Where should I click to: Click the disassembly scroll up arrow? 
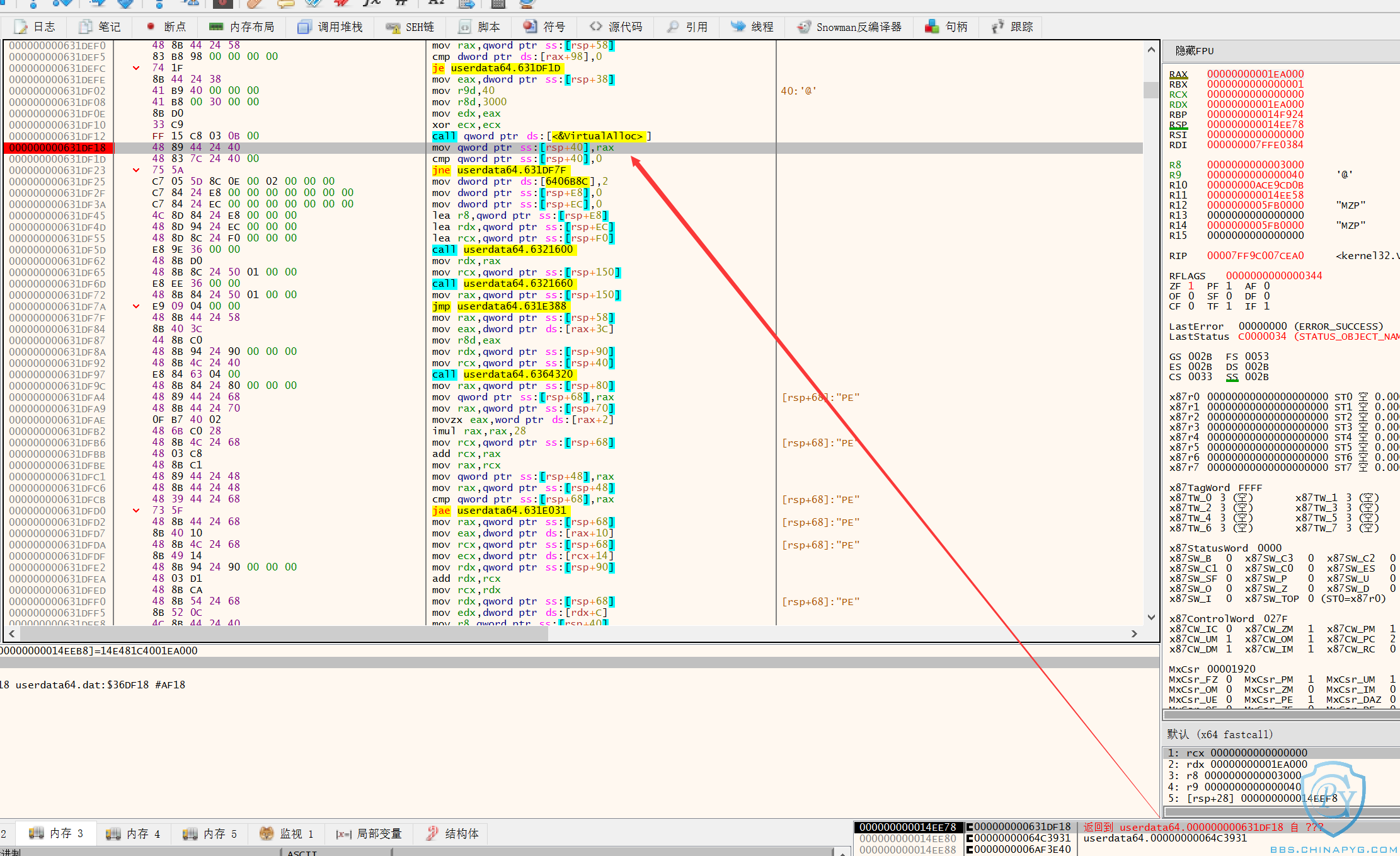[1151, 49]
